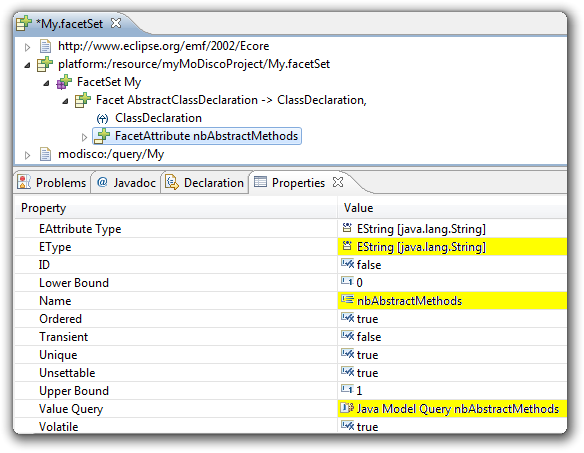Close the My.facetSet editor tab

(x=116, y=23)
